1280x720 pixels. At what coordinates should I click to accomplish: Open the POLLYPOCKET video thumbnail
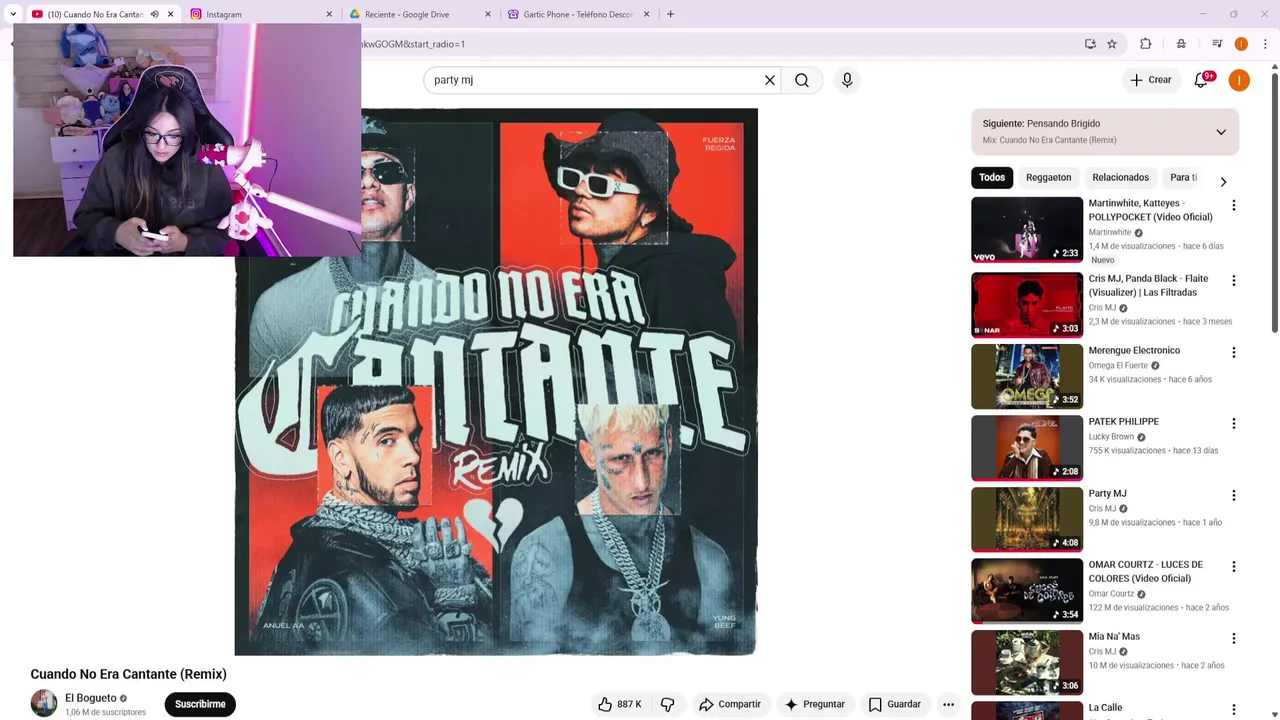tap(1027, 230)
